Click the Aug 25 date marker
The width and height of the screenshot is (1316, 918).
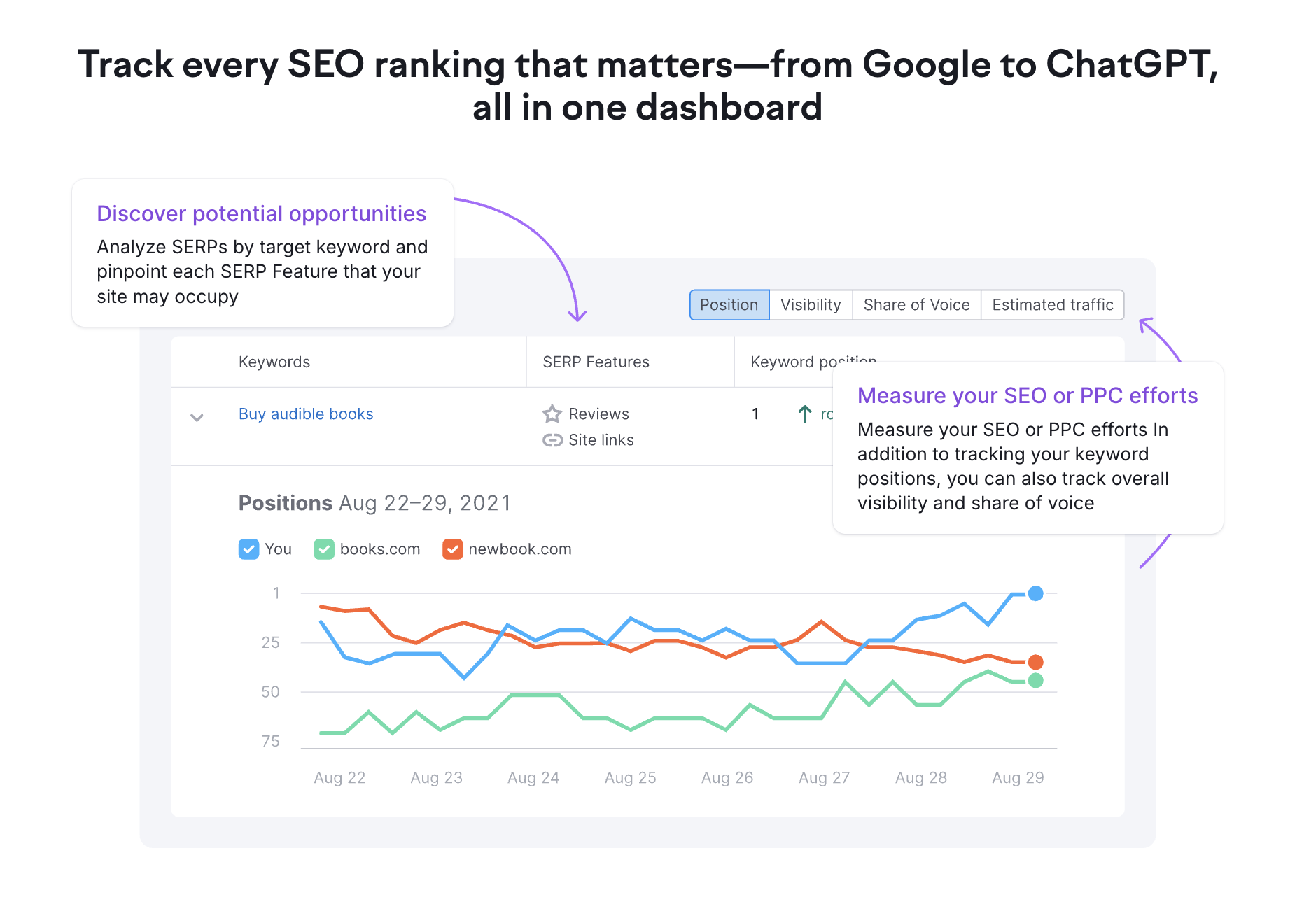630,777
